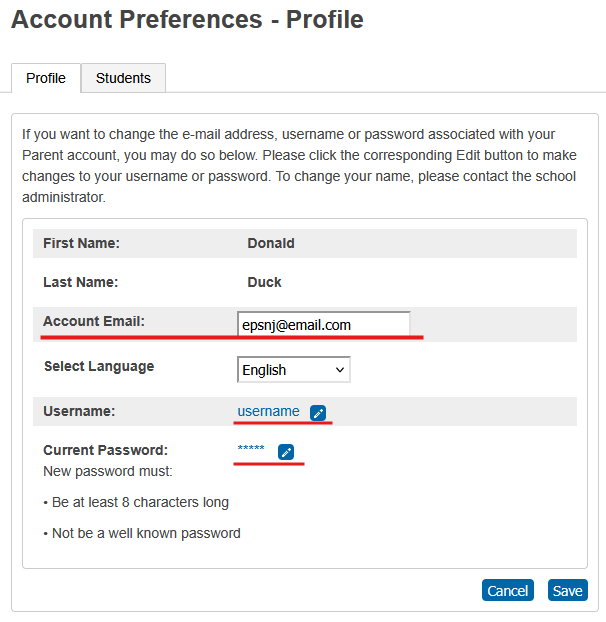Click the Select Language label
Image resolution: width=606 pixels, height=622 pixels.
click(x=99, y=366)
